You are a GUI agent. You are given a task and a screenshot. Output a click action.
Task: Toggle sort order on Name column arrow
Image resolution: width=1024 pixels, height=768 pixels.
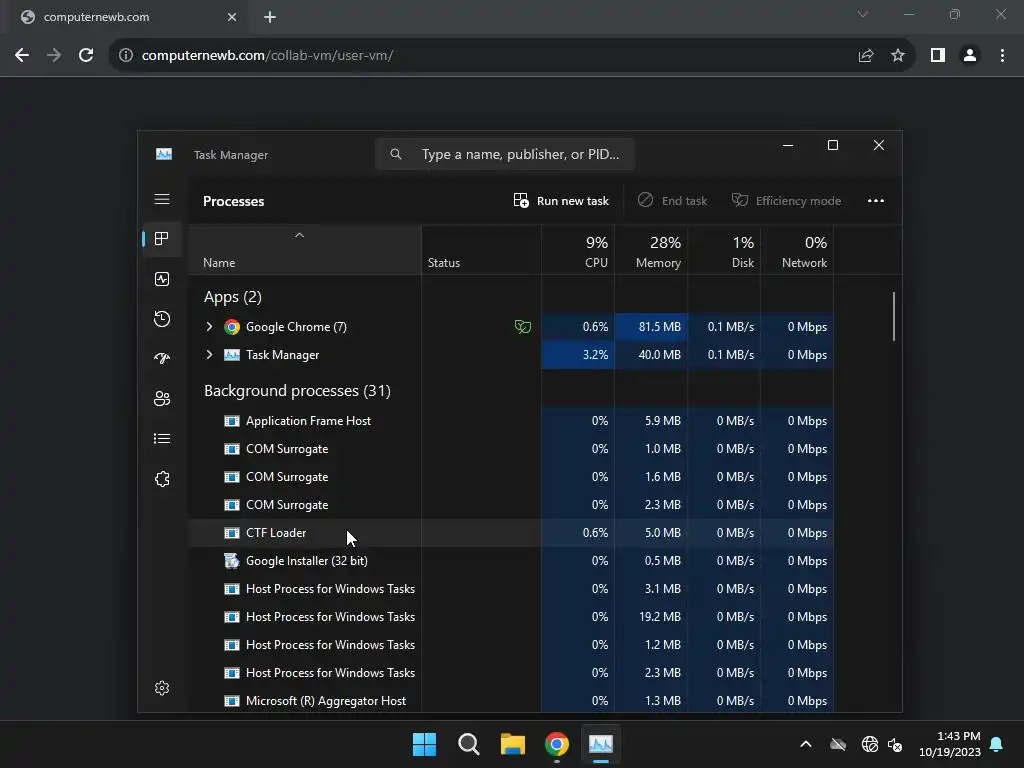tap(299, 235)
